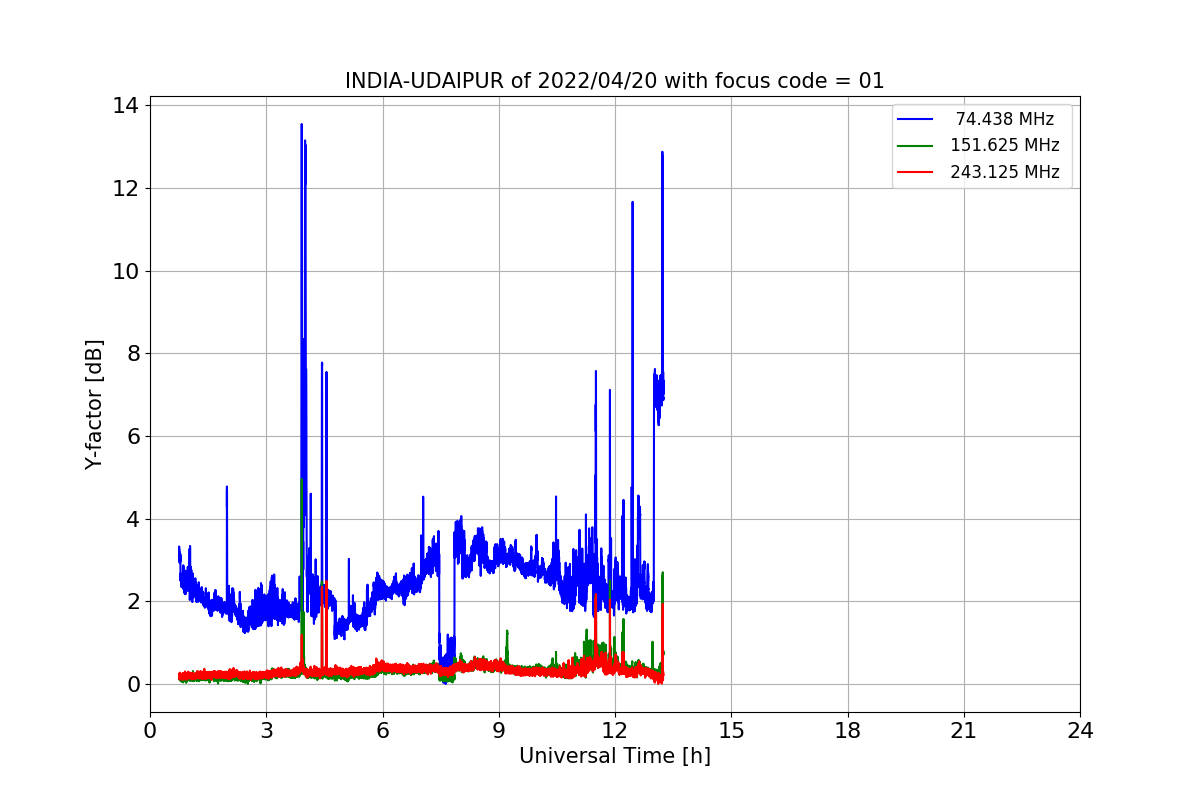This screenshot has height=800, width=1200.
Task: Click the red line sample in the legend
Action: pos(915,172)
